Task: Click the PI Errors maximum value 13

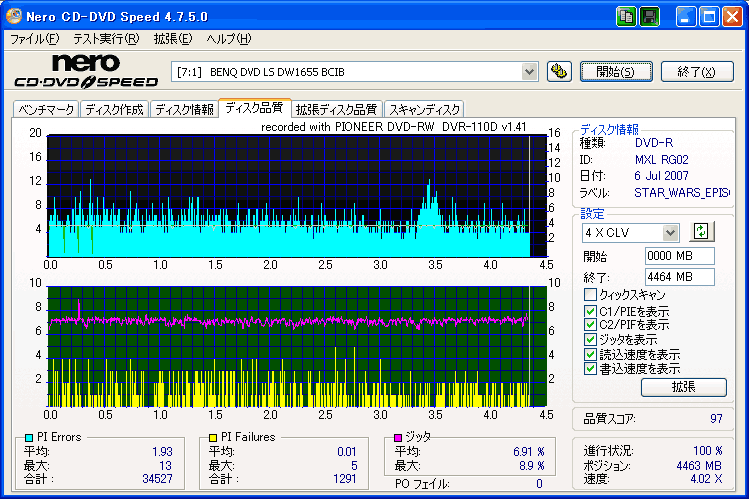Action: click(x=165, y=466)
